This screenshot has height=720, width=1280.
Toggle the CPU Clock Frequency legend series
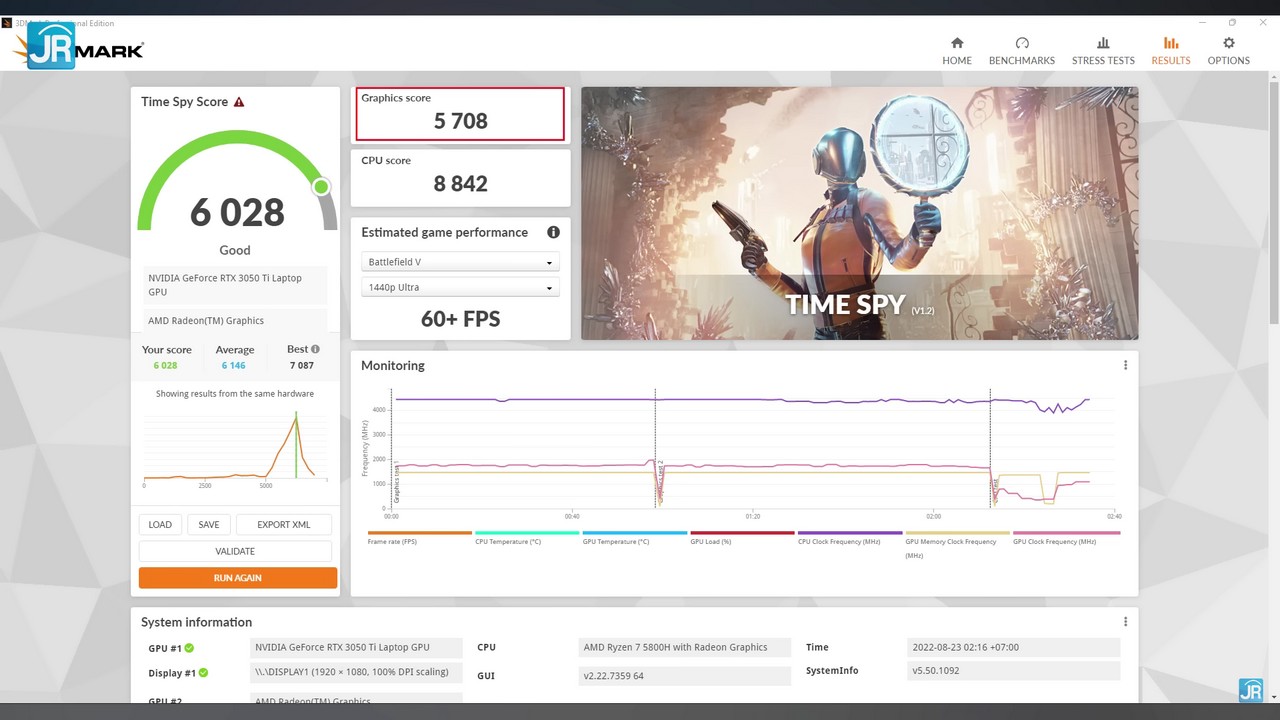839,541
